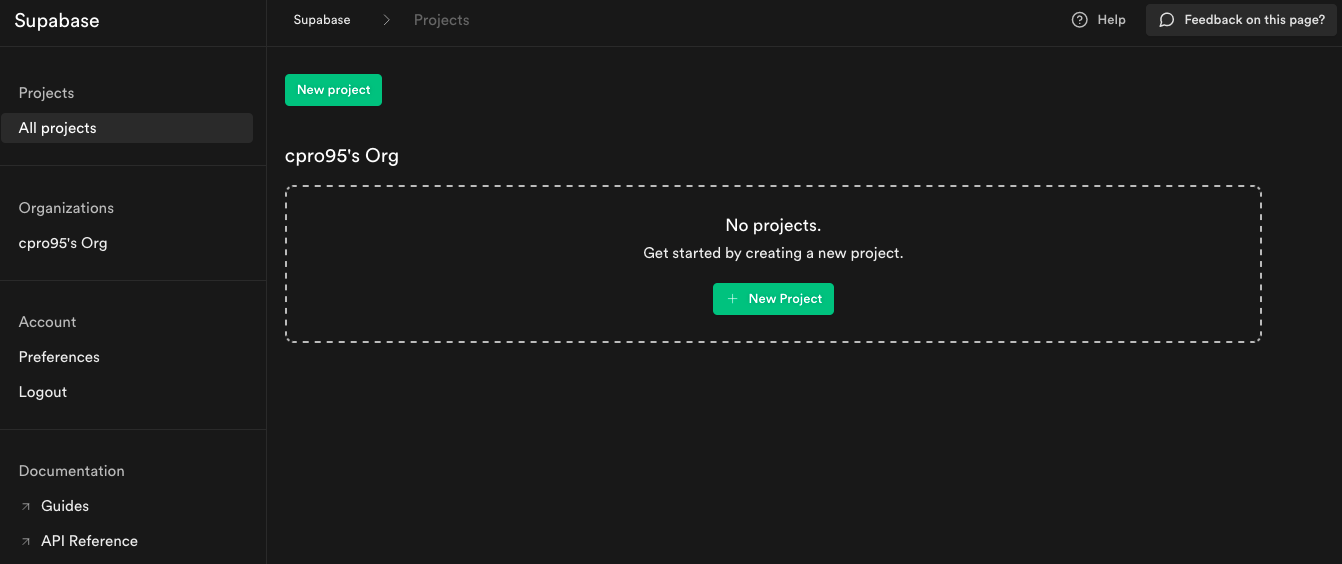Click the 'No projects.' text
The height and width of the screenshot is (564, 1342).
pyautogui.click(x=773, y=225)
